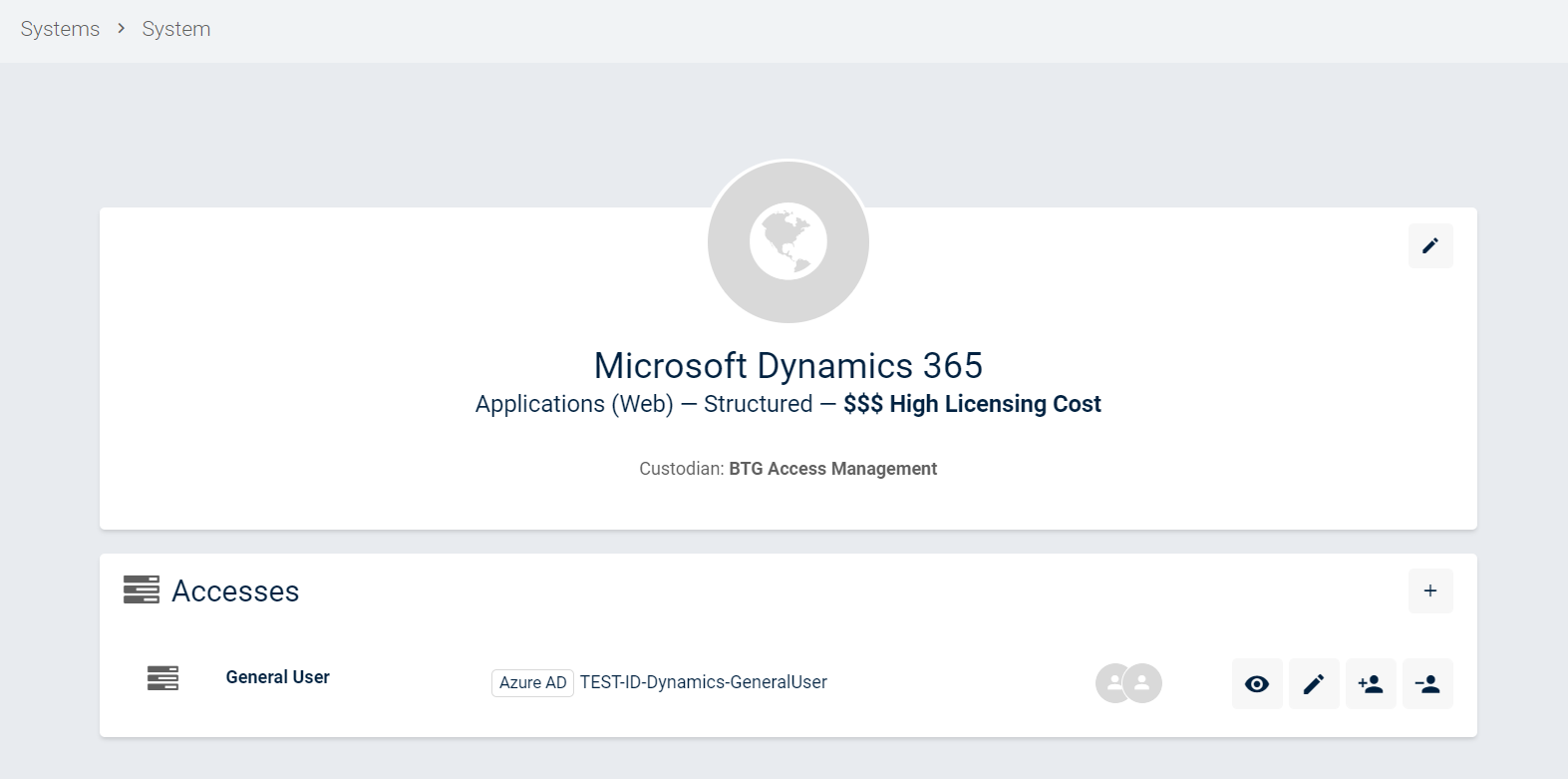Click the member avatars for General User
1568x779 pixels.
pos(1128,683)
